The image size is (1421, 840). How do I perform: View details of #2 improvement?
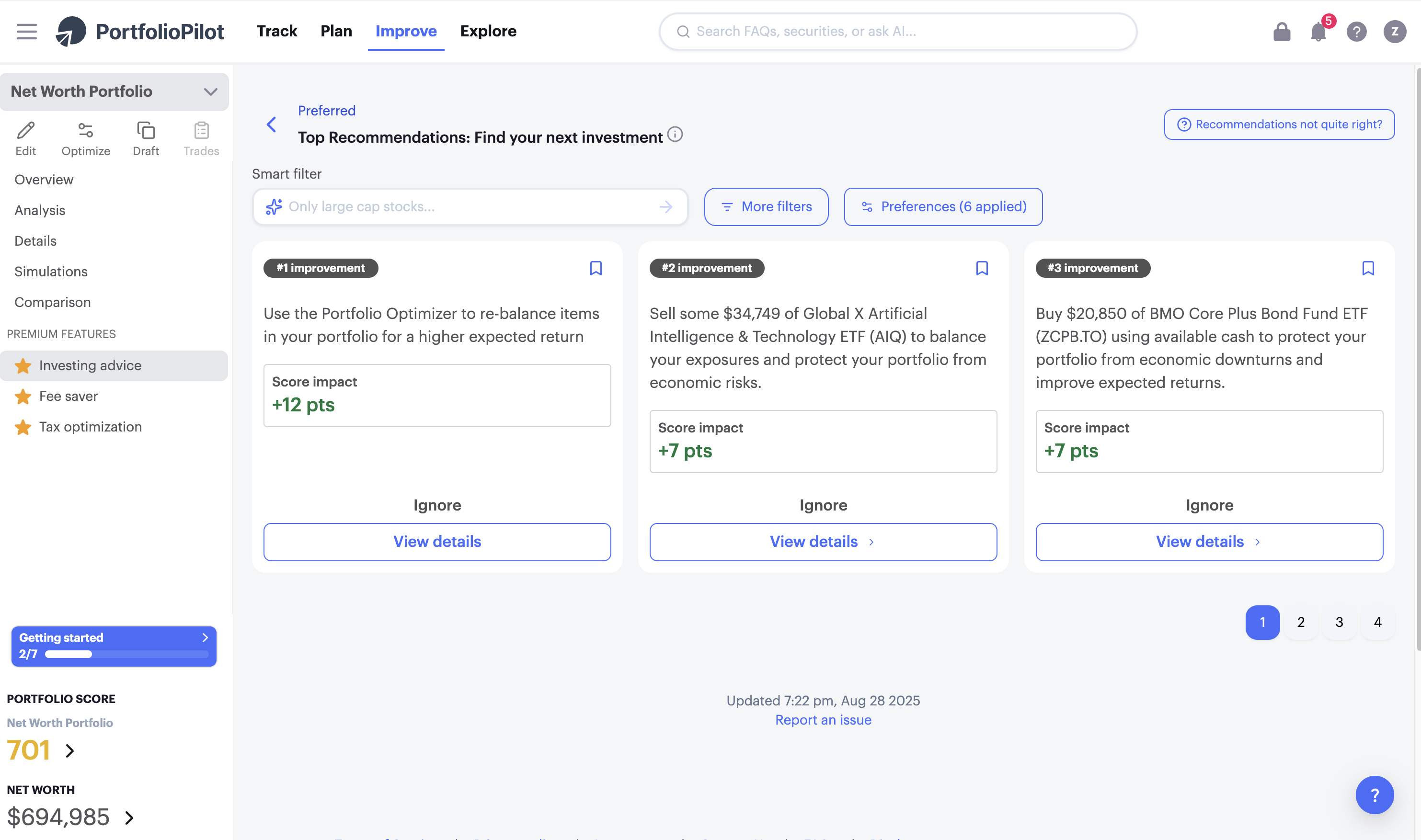point(823,542)
